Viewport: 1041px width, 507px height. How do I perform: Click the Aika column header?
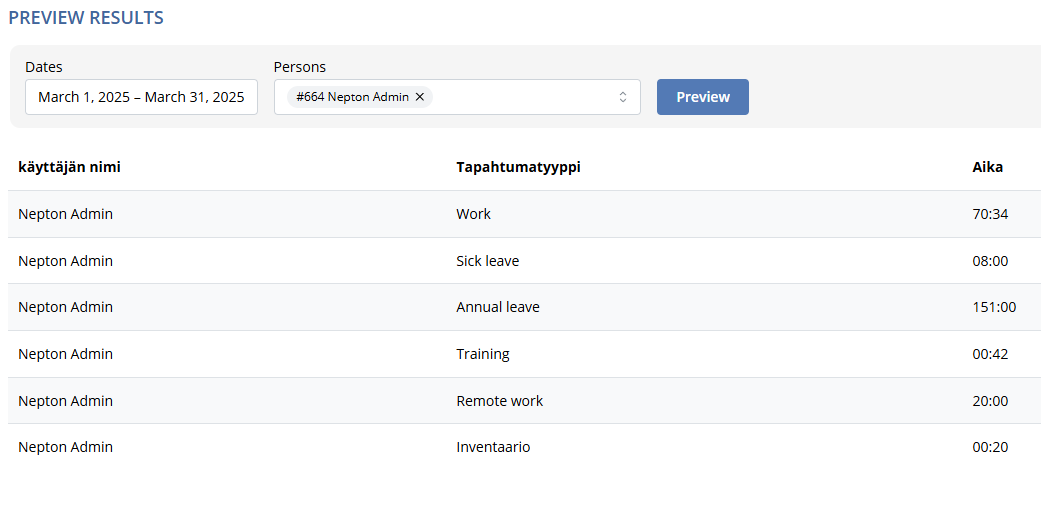tap(987, 167)
